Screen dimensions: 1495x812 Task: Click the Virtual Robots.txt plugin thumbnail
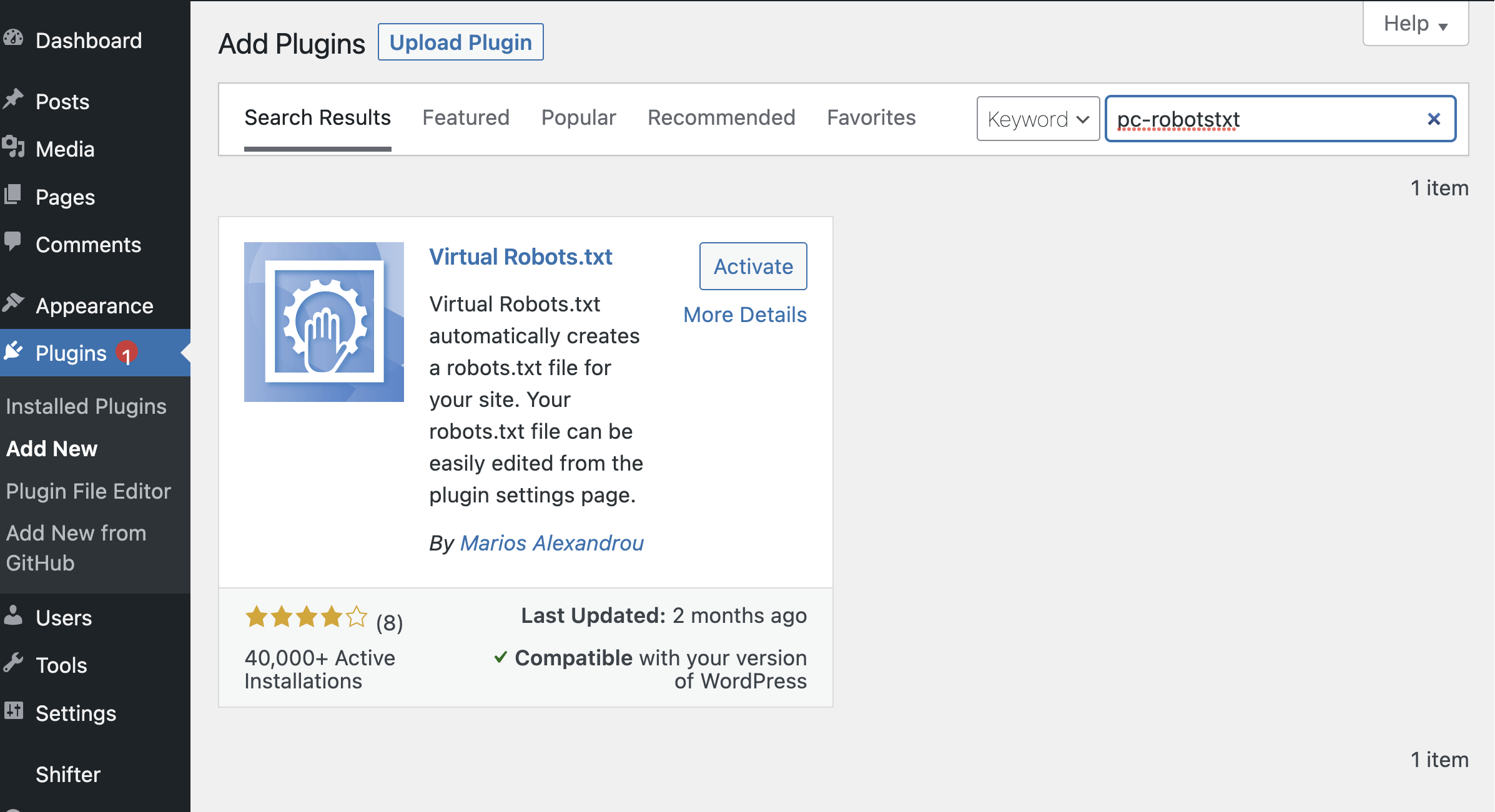(323, 322)
